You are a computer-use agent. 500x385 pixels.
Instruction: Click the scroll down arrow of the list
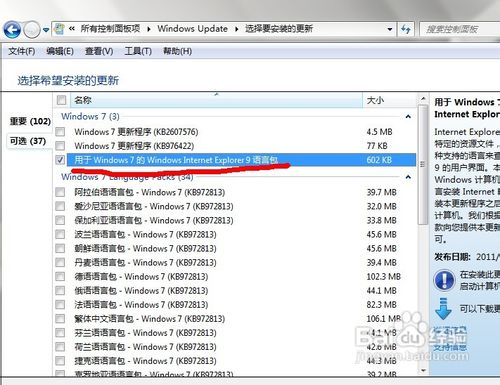[x=423, y=370]
